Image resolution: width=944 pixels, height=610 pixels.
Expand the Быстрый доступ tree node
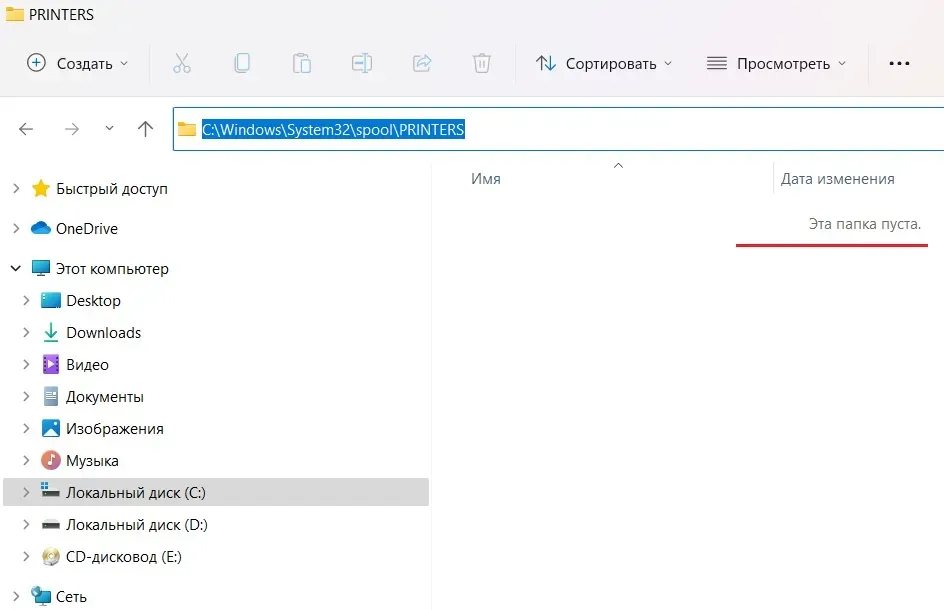tap(15, 189)
